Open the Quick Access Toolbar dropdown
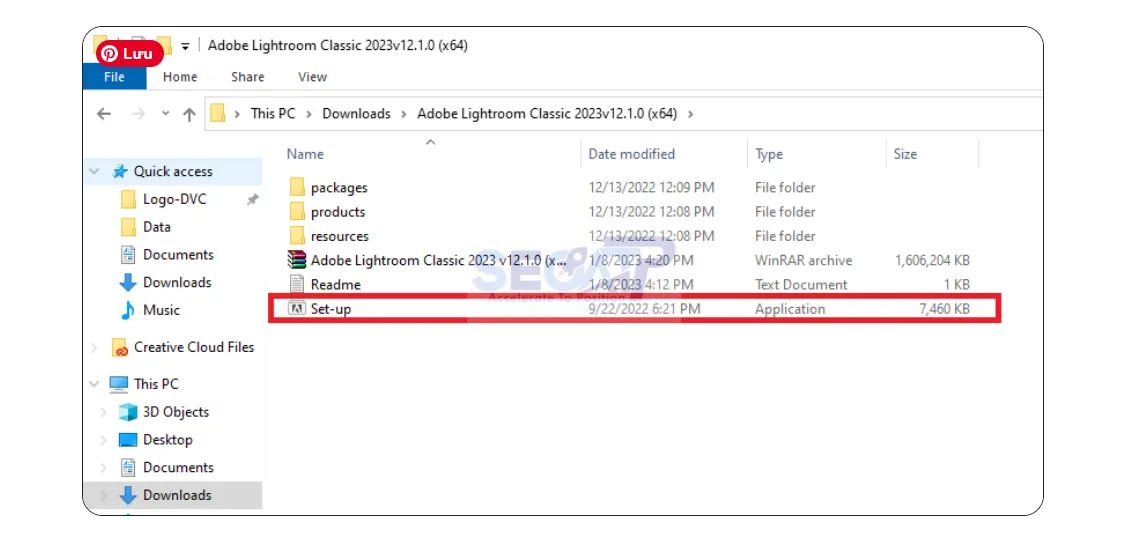This screenshot has width=1147, height=552. coord(185,46)
